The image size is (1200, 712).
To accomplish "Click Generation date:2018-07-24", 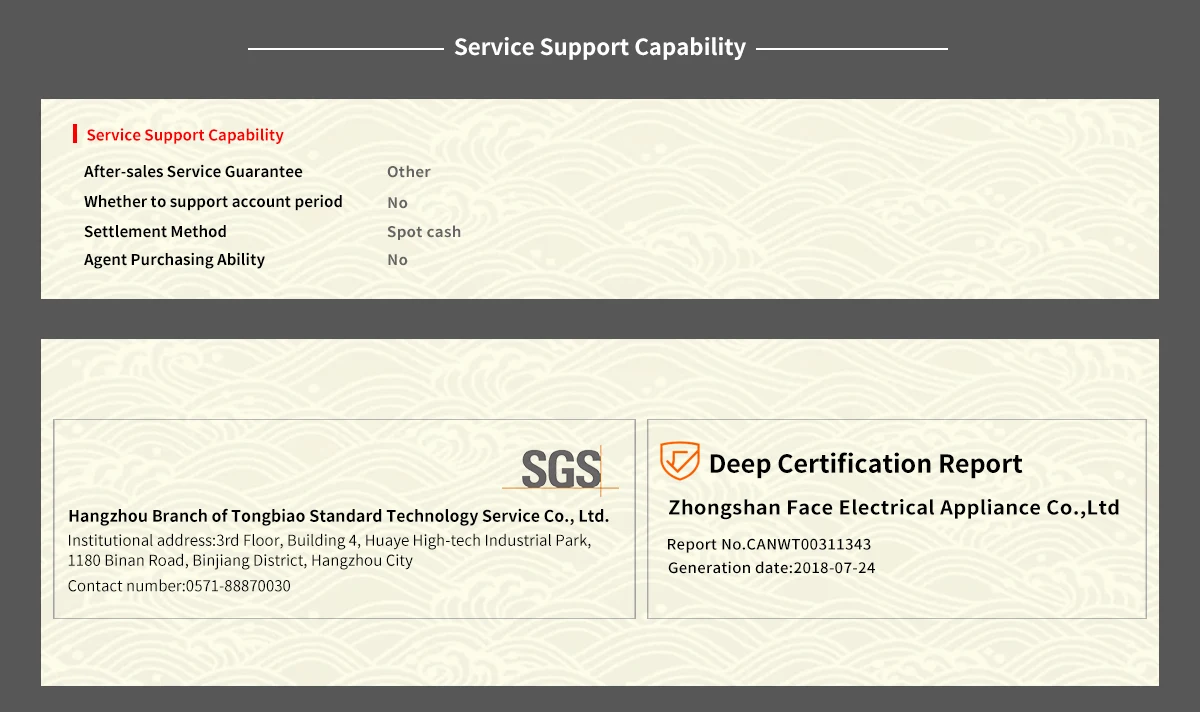I will (771, 568).
